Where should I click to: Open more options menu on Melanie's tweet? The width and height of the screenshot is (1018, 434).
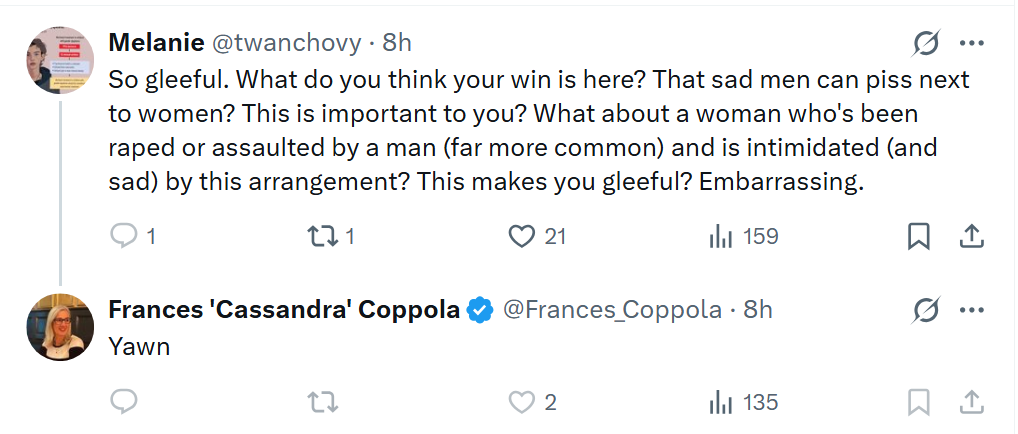click(x=972, y=43)
